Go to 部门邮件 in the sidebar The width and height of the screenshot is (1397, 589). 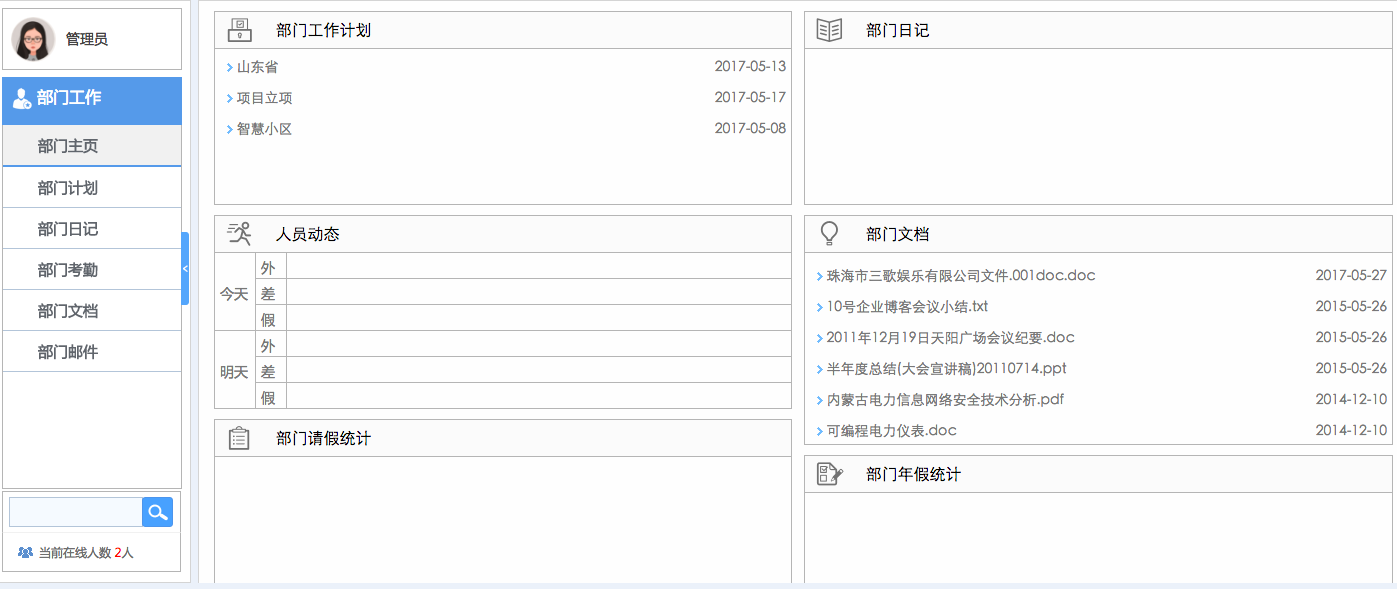click(68, 352)
